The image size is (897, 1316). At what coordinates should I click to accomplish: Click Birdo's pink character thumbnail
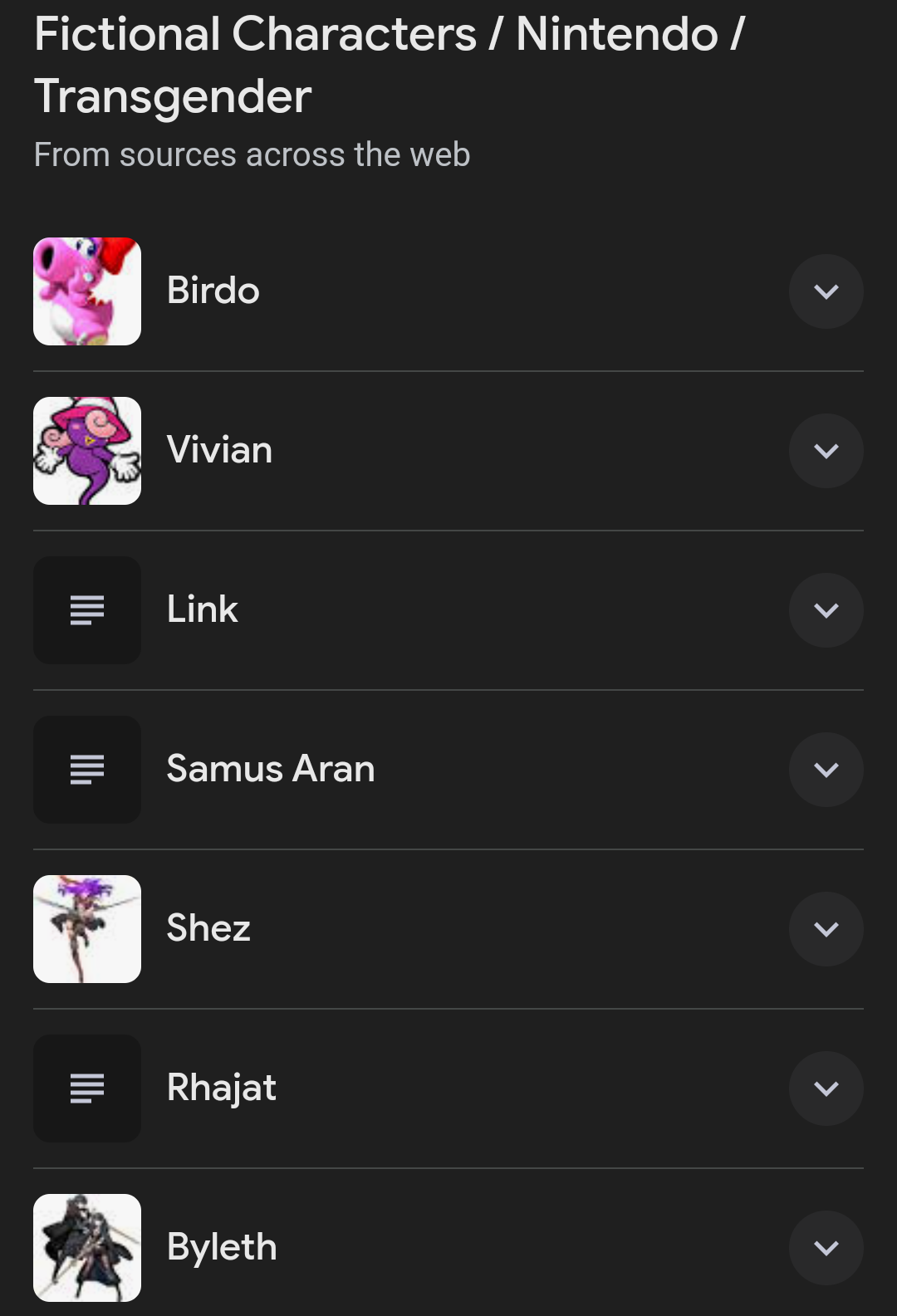87,291
